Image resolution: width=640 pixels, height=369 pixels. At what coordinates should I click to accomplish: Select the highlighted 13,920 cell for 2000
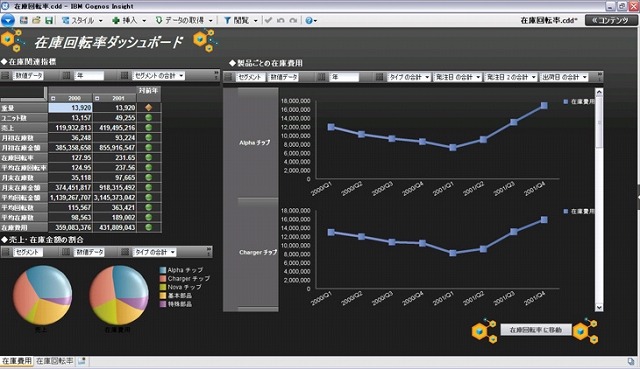pos(70,108)
